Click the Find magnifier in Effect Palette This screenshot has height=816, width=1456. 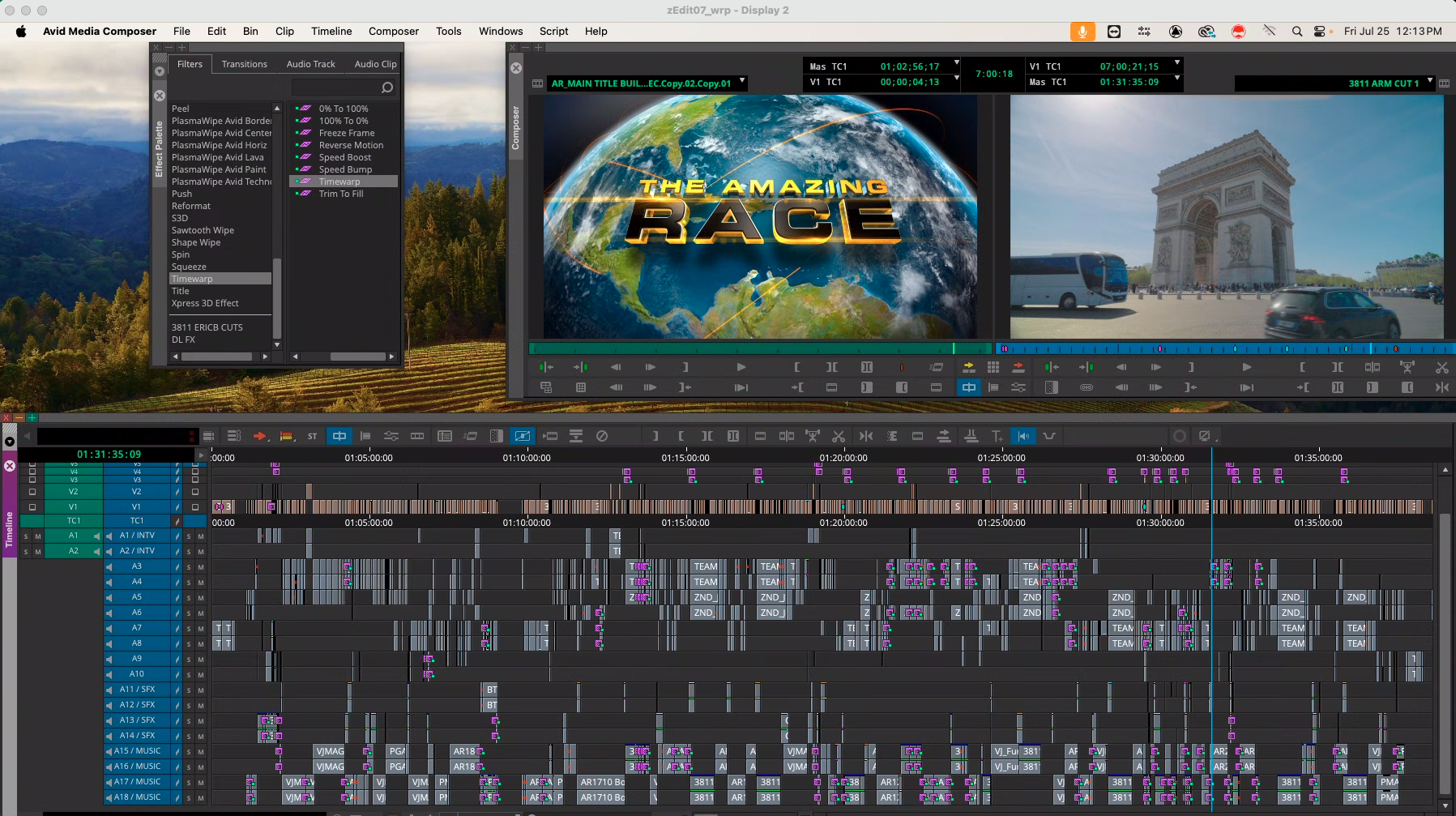click(x=387, y=88)
